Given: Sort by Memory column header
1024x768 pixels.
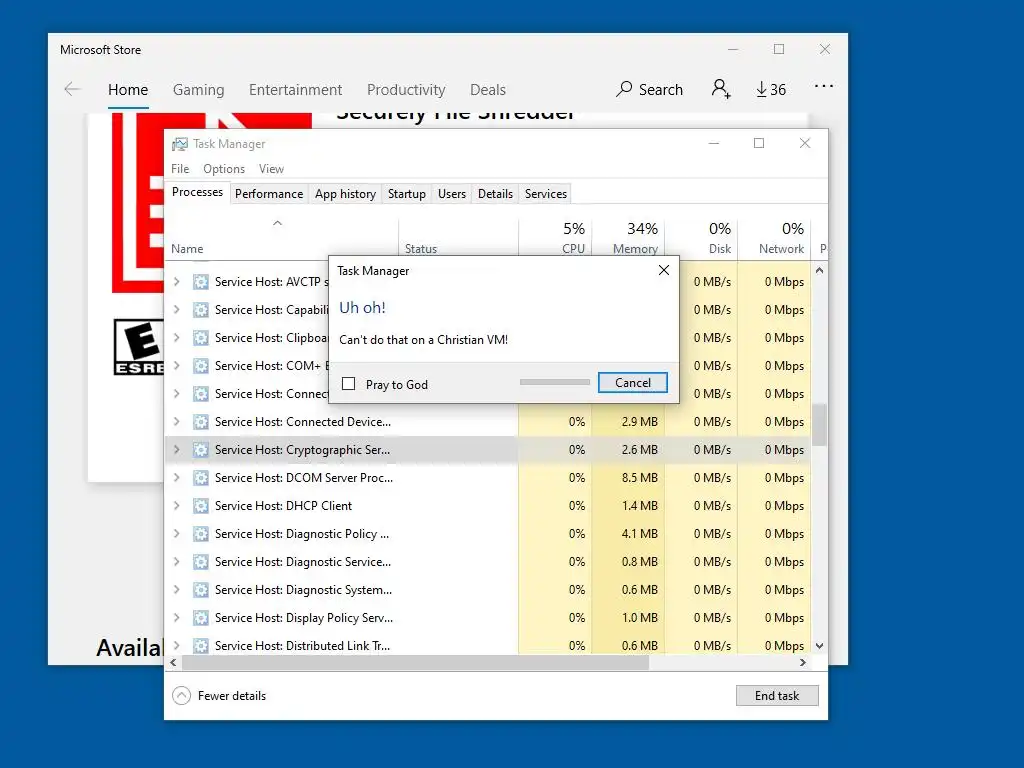Looking at the screenshot, I should click(x=628, y=238).
